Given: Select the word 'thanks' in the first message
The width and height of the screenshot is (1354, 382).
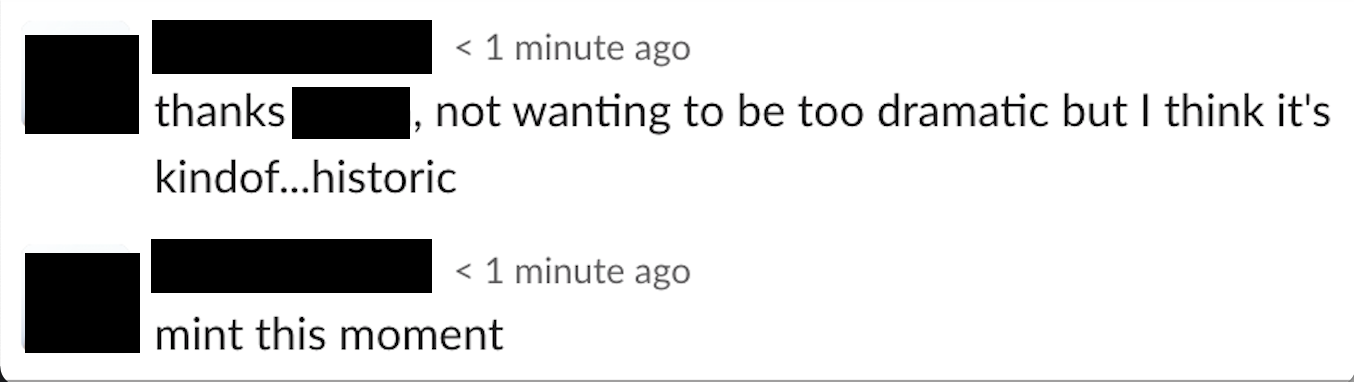Looking at the screenshot, I should click(x=220, y=113).
